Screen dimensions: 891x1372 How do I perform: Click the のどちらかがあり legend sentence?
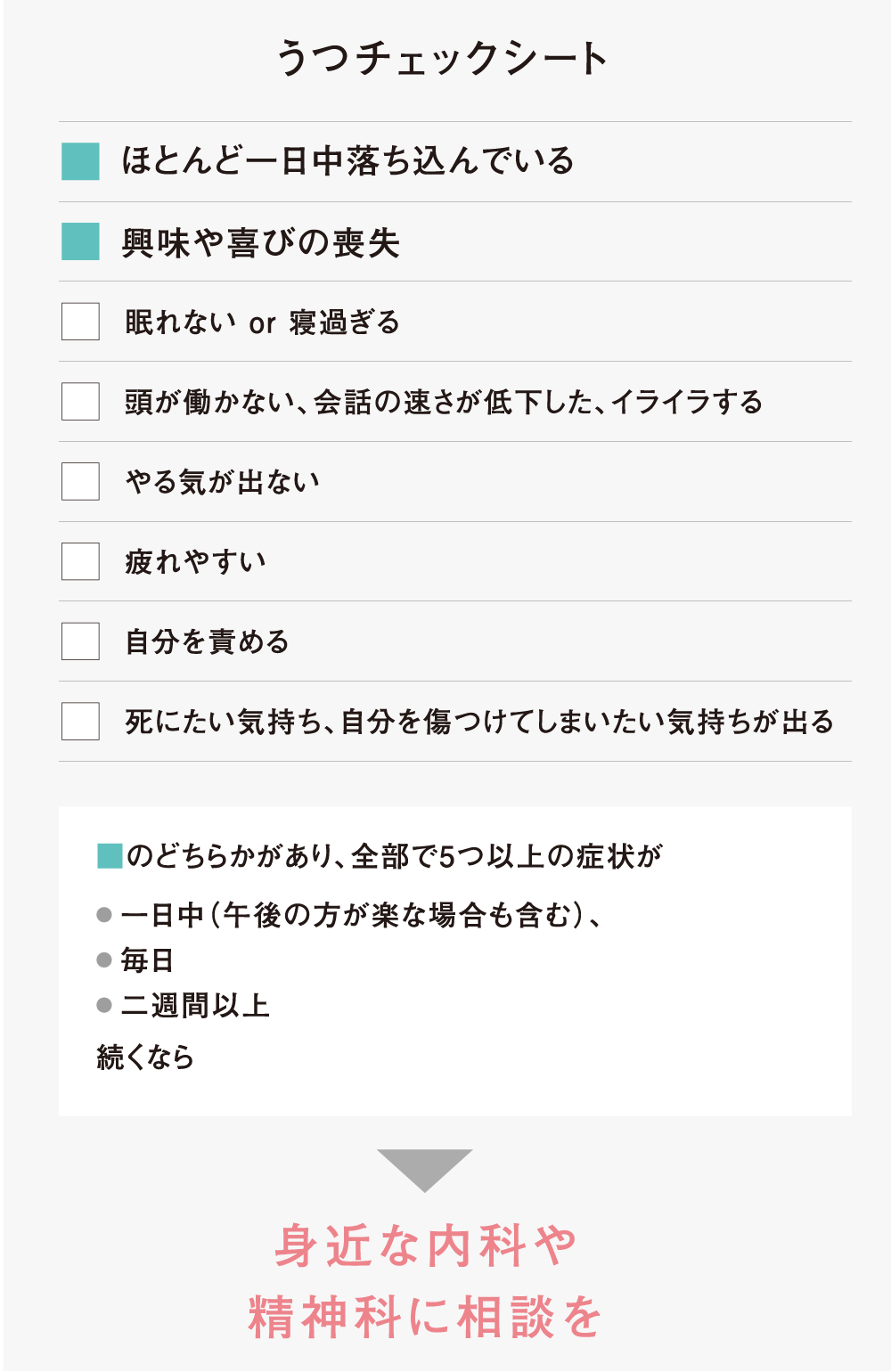[394, 856]
